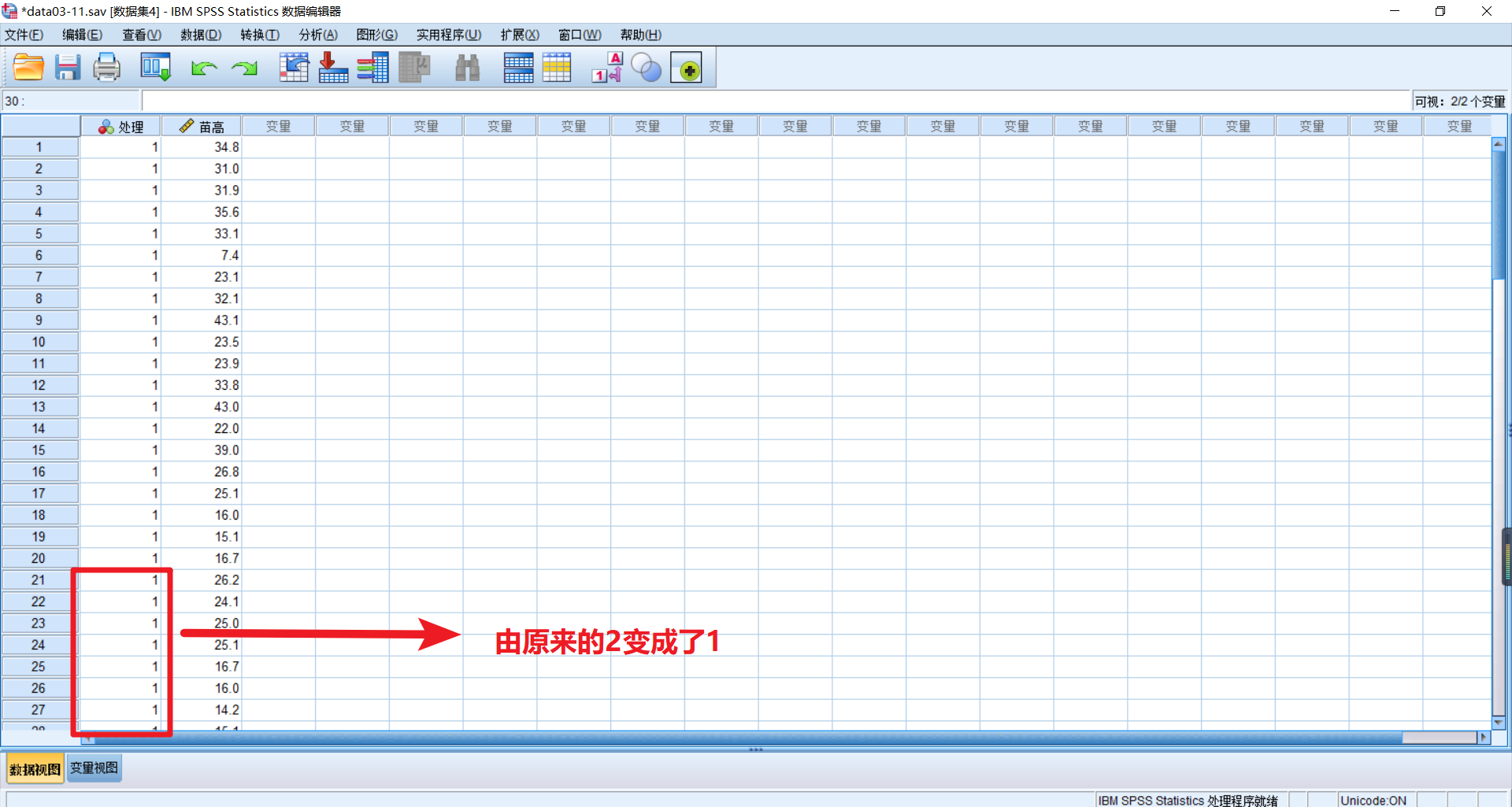
Task: Open the 帮助(H) menu
Action: click(641, 35)
